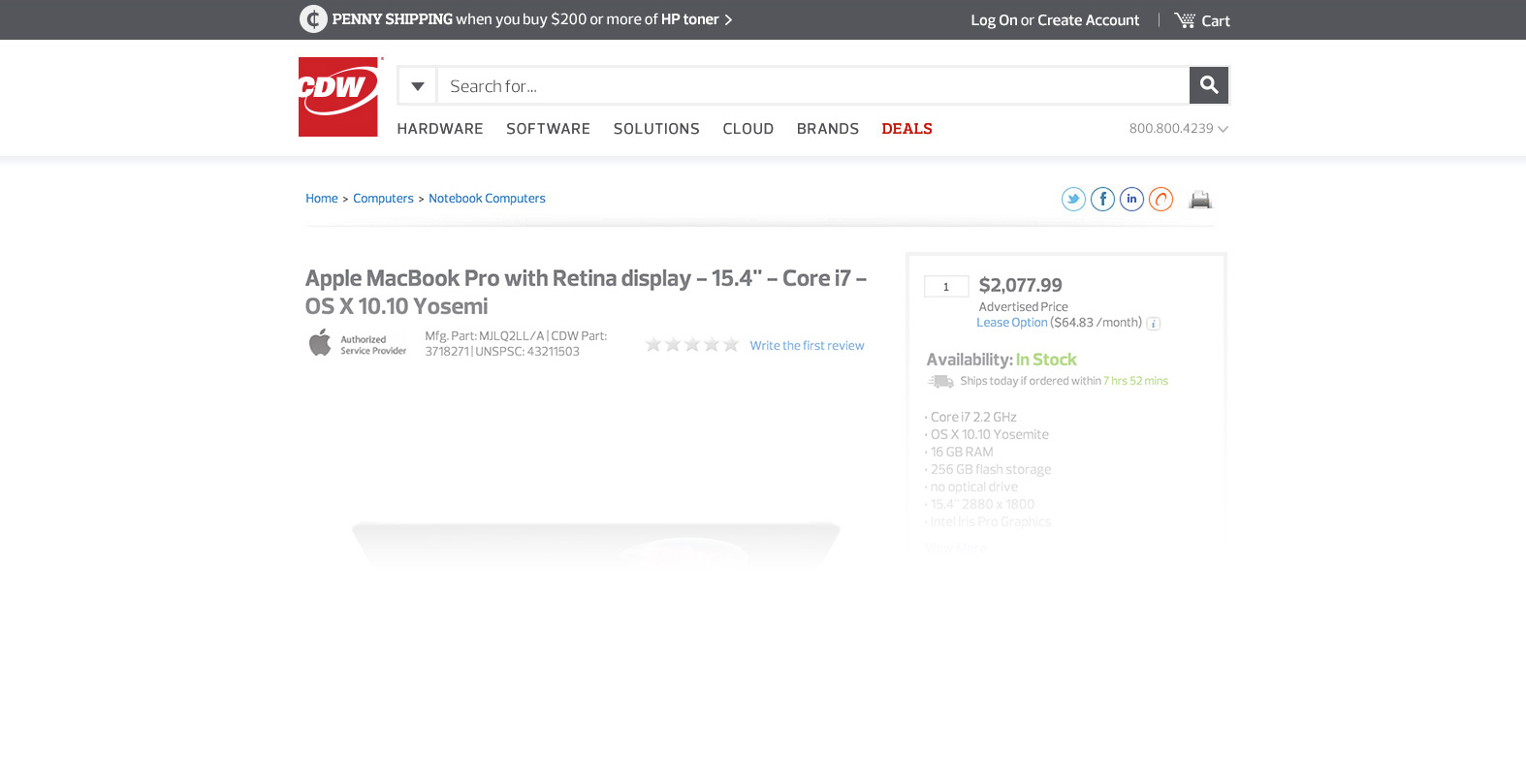
Task: Click the quantity input field
Action: coord(946,287)
